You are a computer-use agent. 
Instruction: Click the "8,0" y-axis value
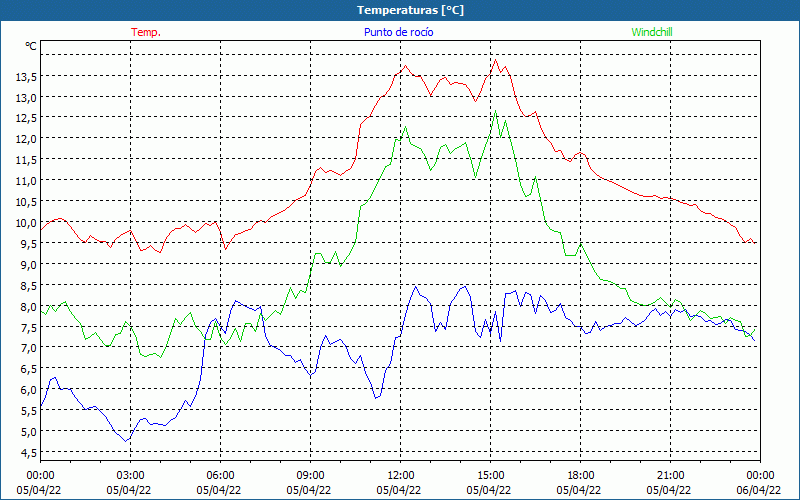(x=29, y=307)
